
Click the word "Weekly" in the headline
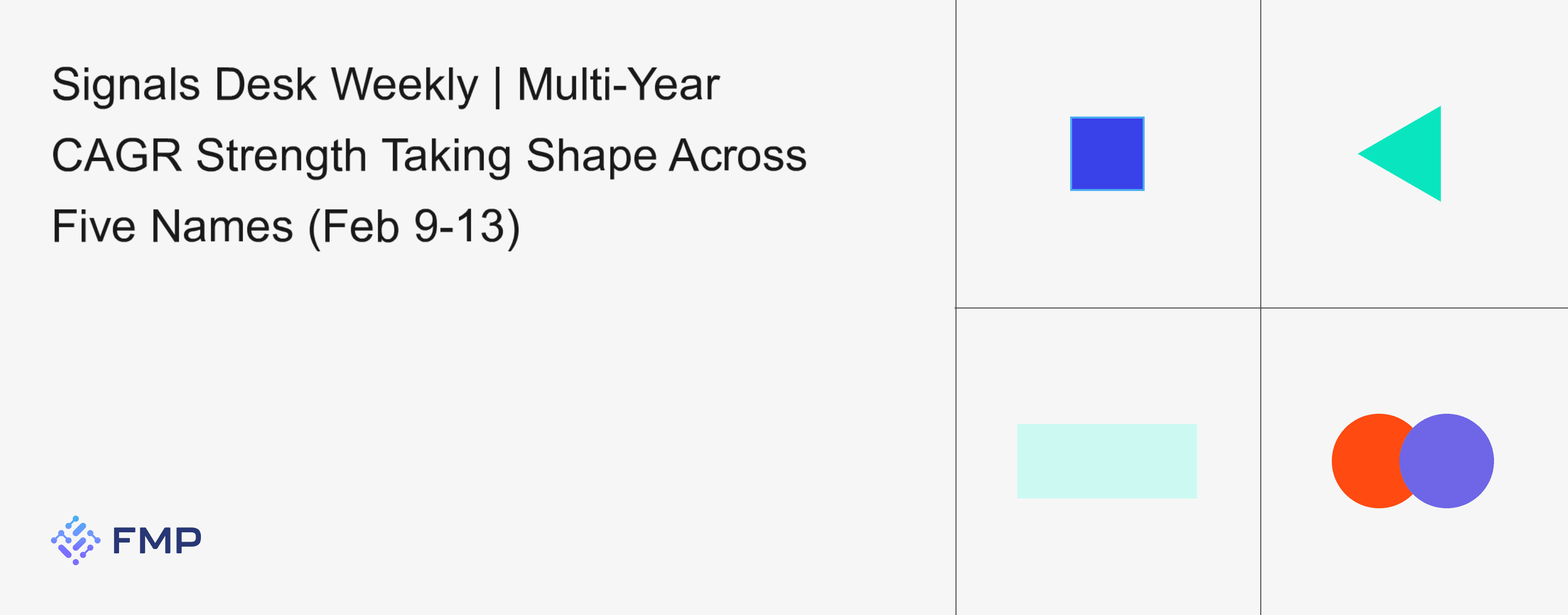(405, 85)
